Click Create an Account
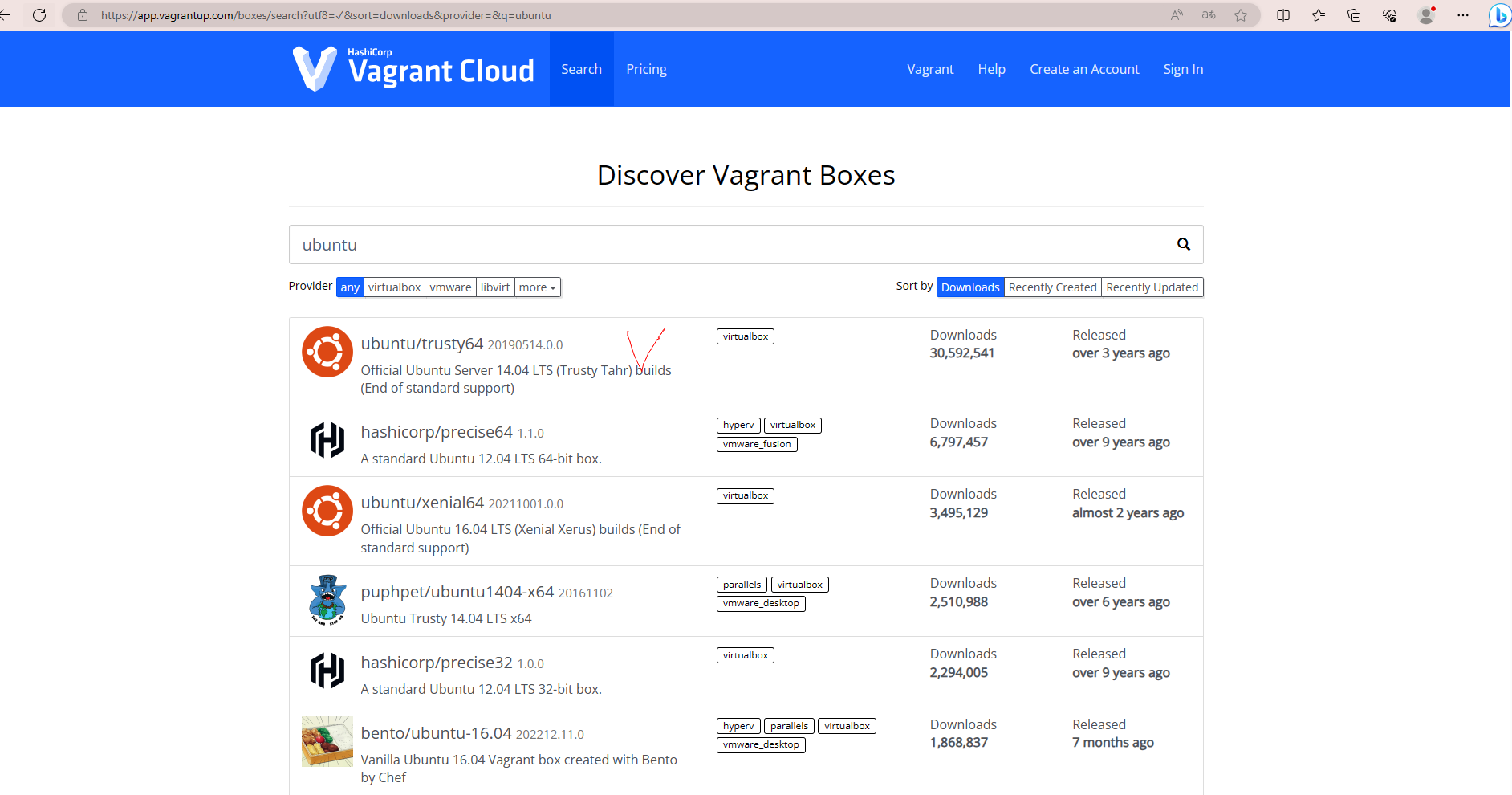1512x795 pixels. [x=1084, y=69]
